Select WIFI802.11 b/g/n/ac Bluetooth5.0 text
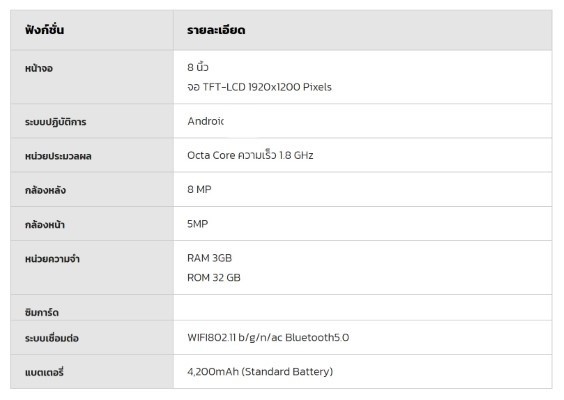 (268, 337)
